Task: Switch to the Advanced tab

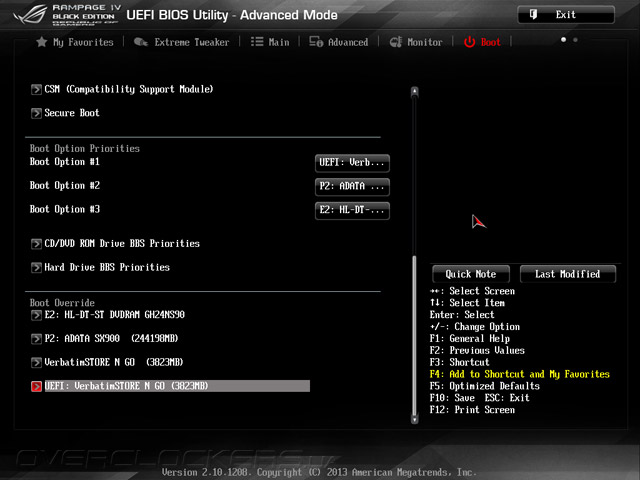Action: [x=338, y=42]
